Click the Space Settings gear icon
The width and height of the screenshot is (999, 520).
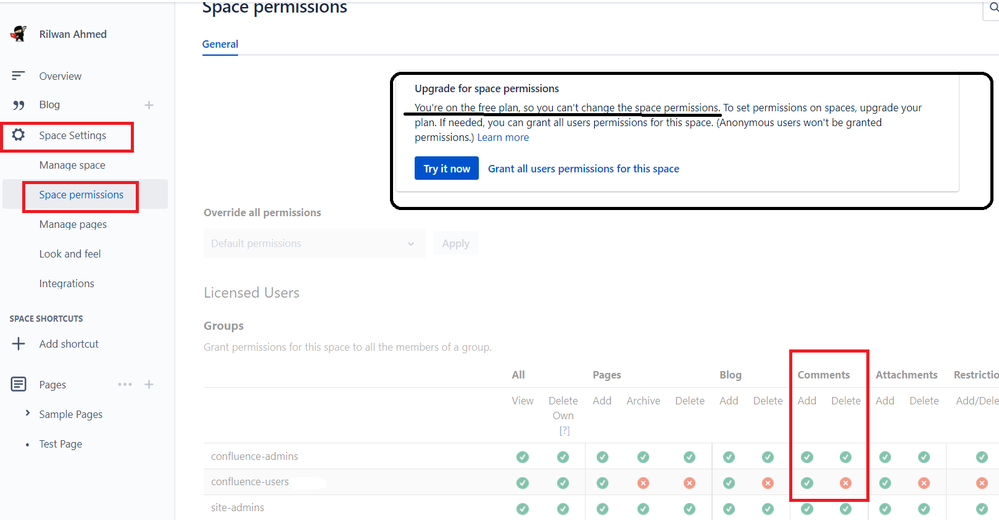point(18,135)
